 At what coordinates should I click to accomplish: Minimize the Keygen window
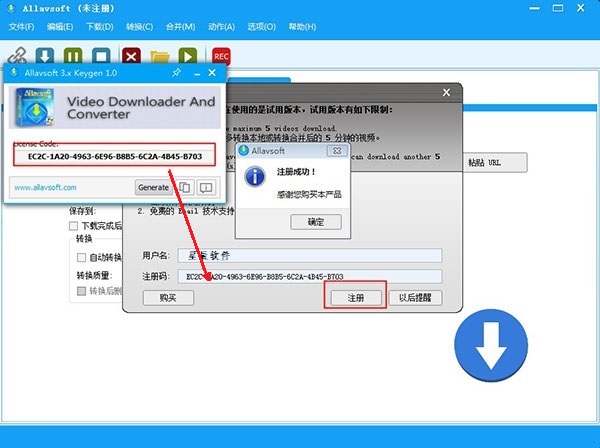(197, 73)
